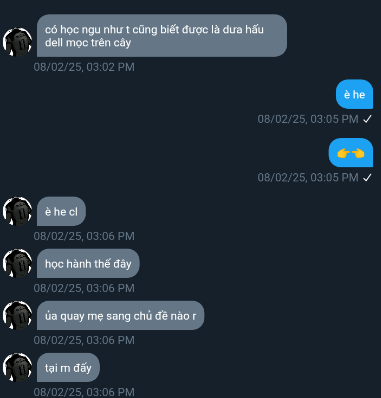Click the timestamp below "ủa quay mẹ sang chủ đề nào r"
Viewport: 381px width, 398px height.
pyautogui.click(x=84, y=340)
